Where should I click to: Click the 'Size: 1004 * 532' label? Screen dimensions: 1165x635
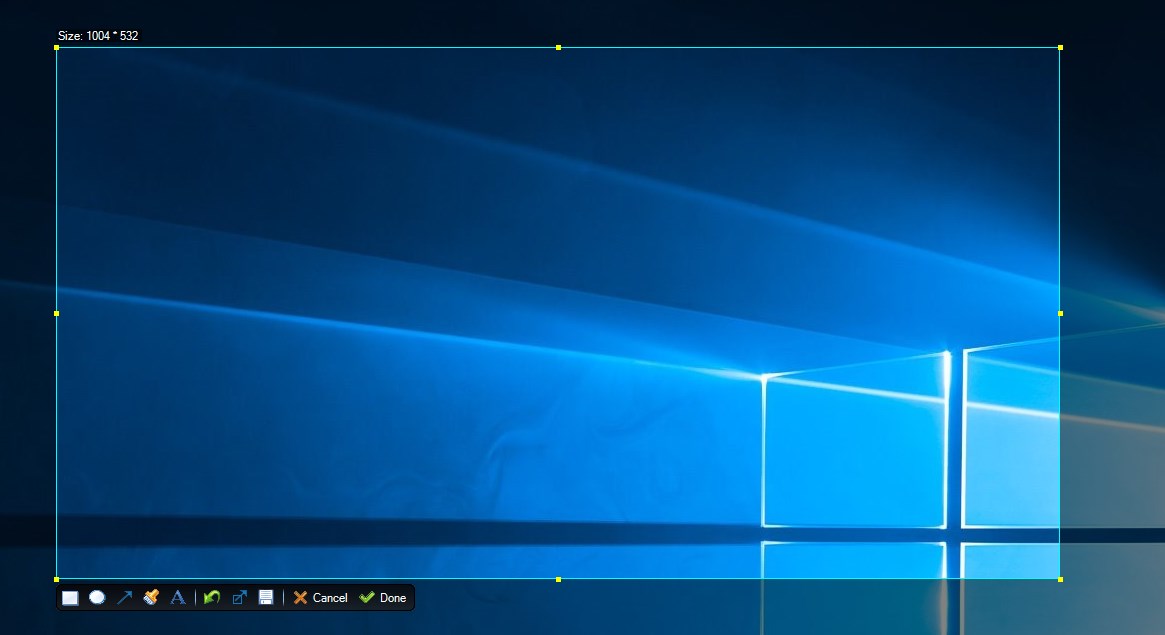click(98, 36)
